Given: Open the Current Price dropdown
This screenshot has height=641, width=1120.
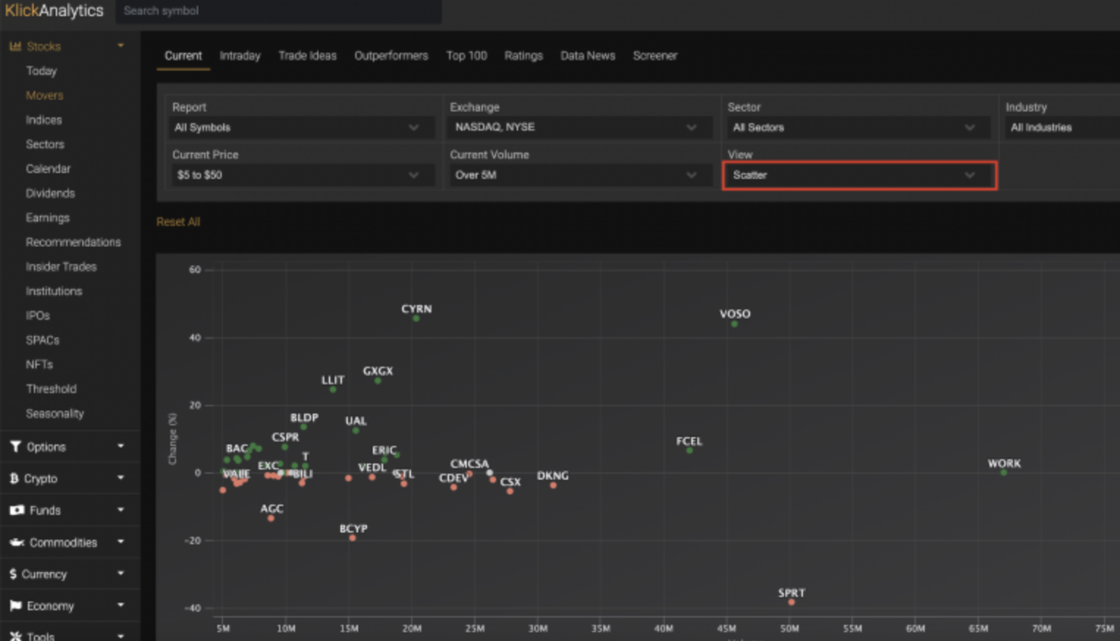Looking at the screenshot, I should click(x=302, y=175).
